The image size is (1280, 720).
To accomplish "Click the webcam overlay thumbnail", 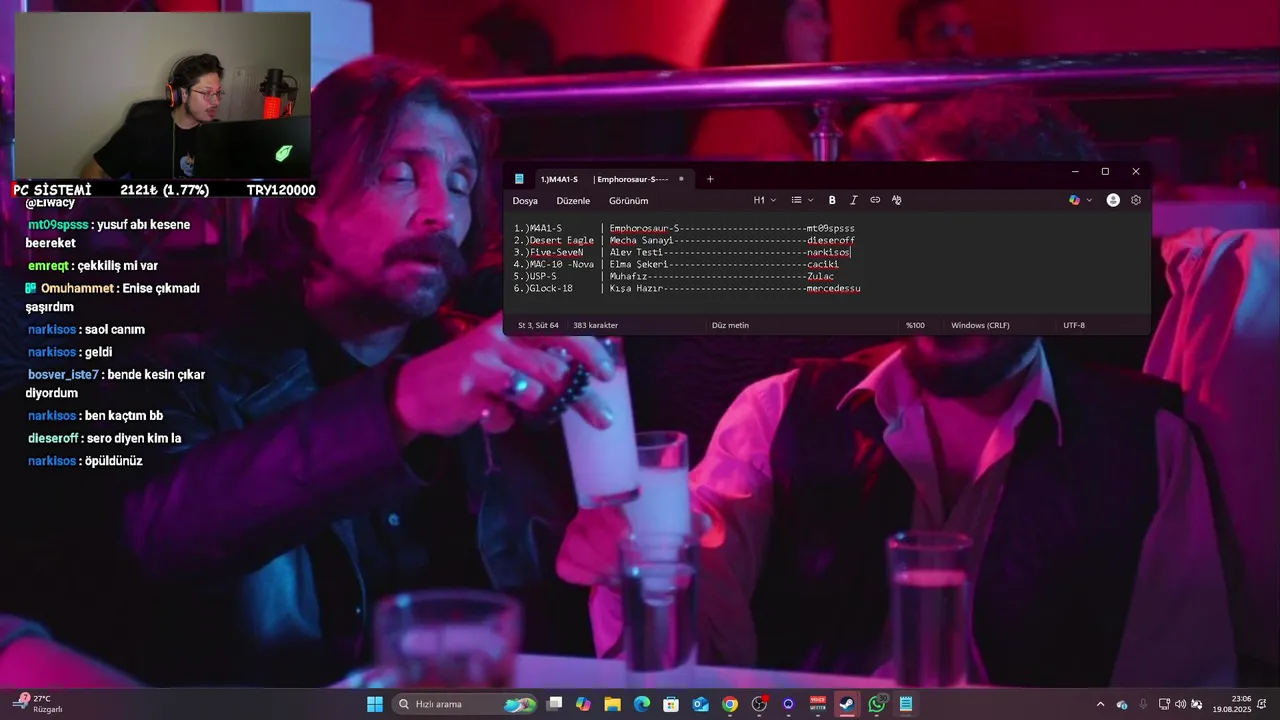I will (x=162, y=95).
